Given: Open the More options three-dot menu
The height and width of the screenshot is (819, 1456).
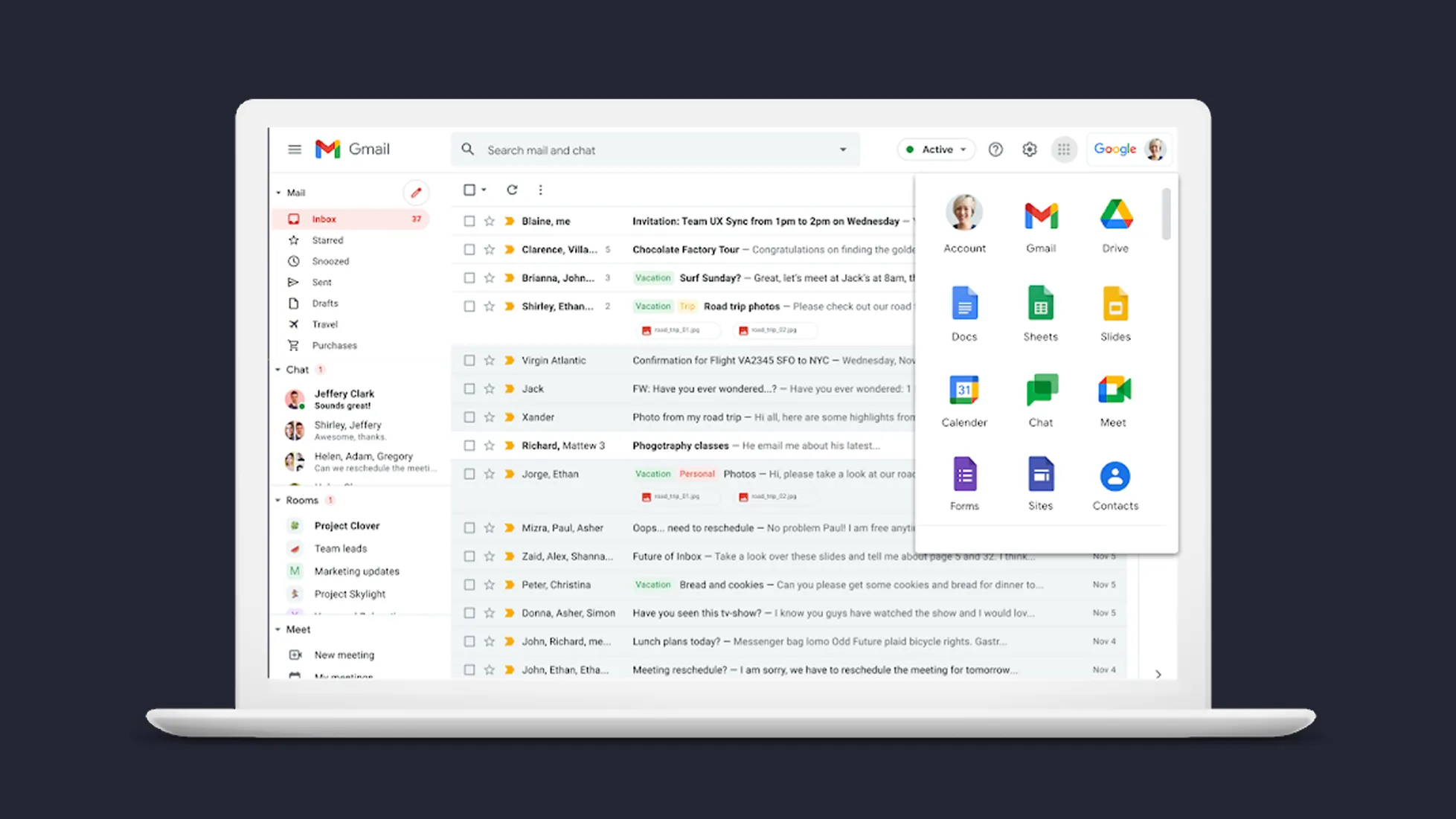Looking at the screenshot, I should [x=540, y=190].
